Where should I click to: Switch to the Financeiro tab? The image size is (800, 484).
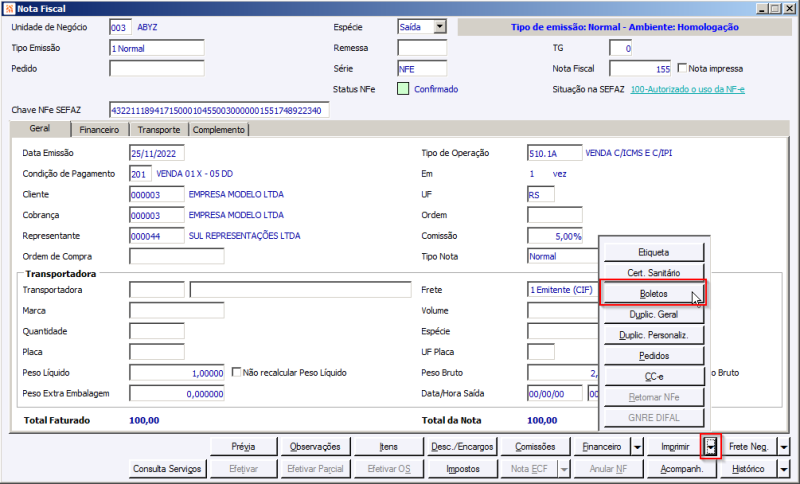(99, 130)
